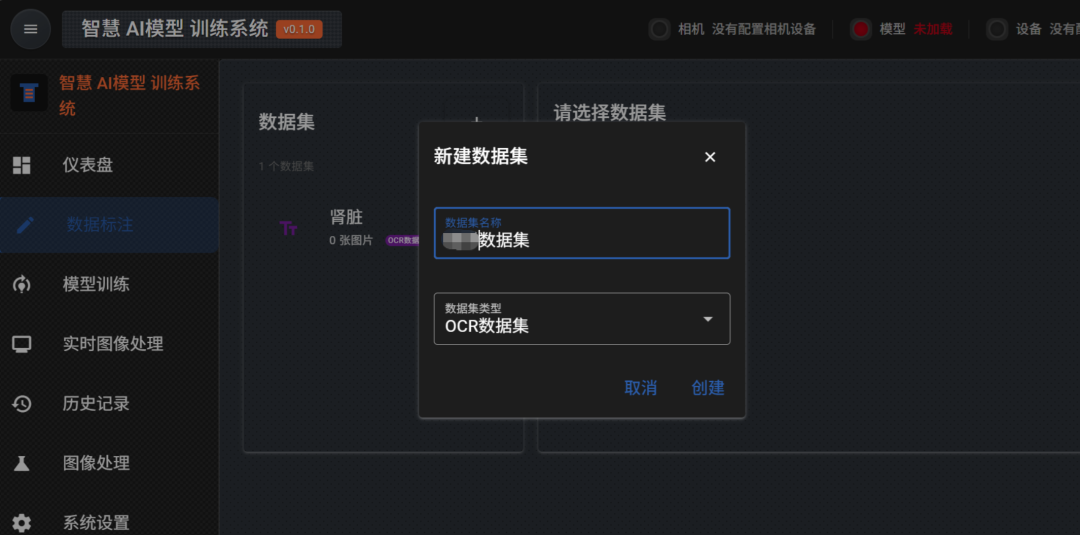Click the 请选择数据集 heading
The width and height of the screenshot is (1080, 535).
coord(610,113)
